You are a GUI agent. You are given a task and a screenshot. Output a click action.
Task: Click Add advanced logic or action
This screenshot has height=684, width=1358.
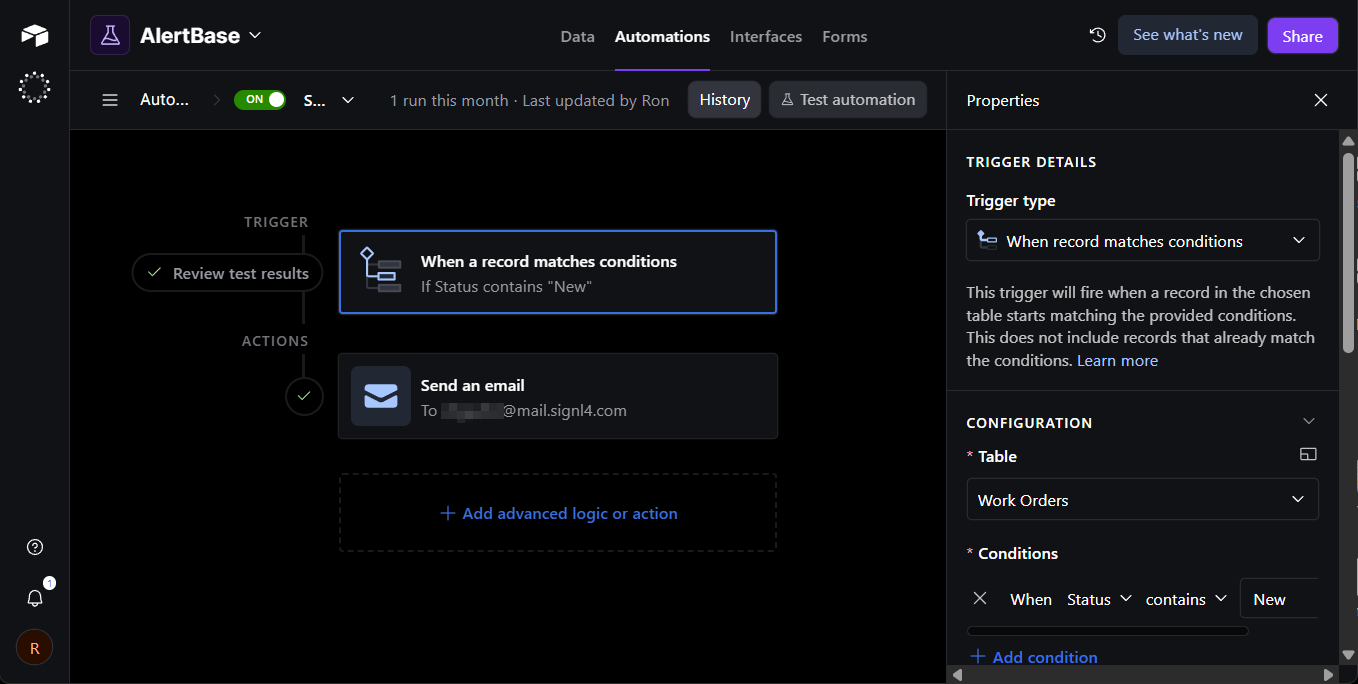click(x=558, y=513)
